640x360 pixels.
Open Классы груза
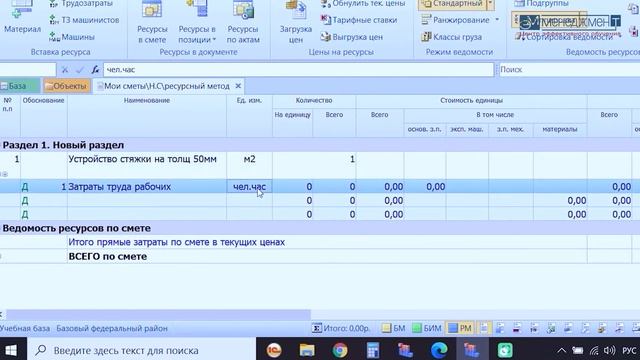coord(451,37)
